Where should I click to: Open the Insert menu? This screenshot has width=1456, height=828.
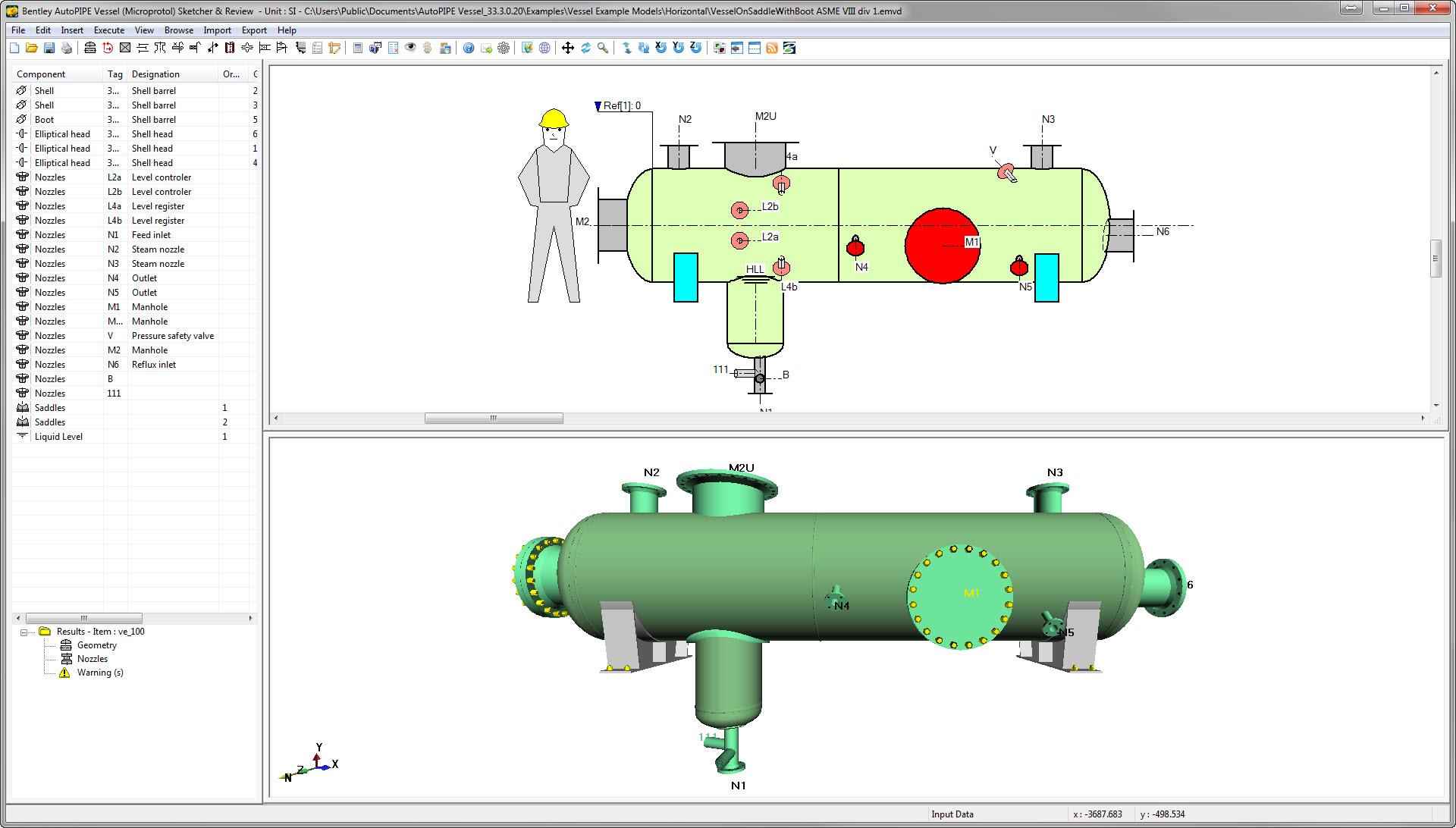click(x=72, y=30)
